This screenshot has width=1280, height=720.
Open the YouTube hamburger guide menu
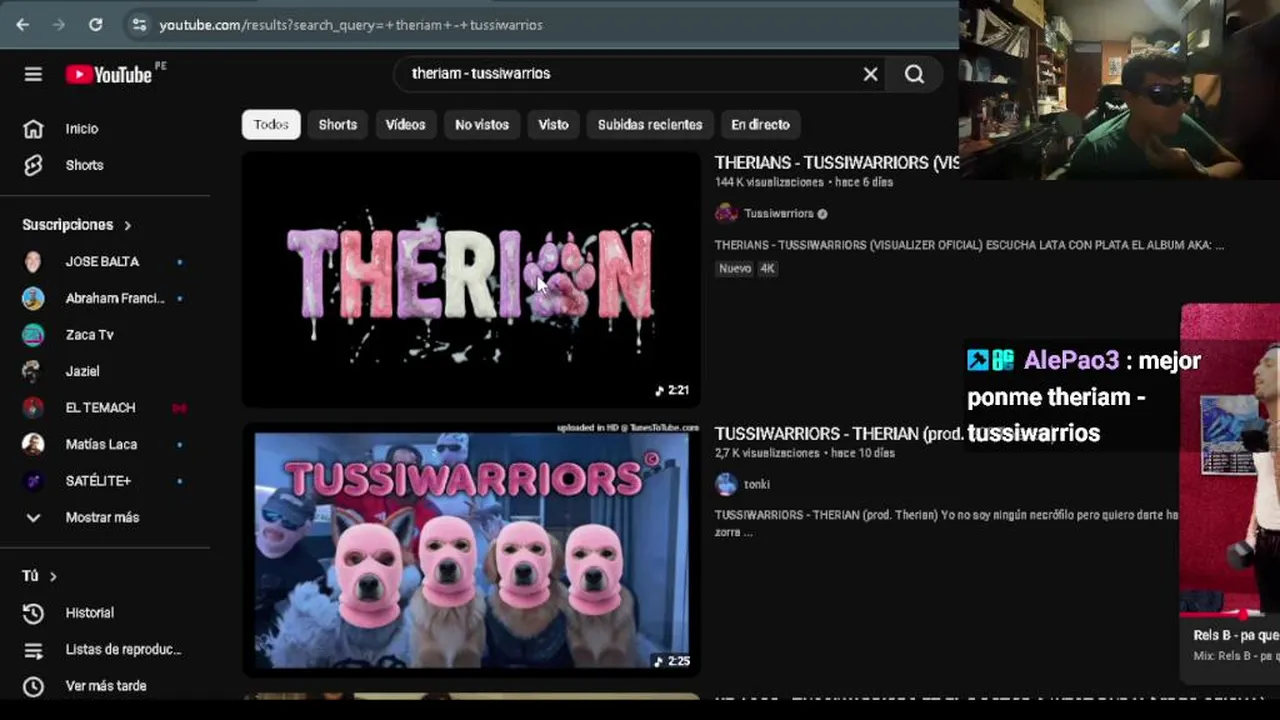tap(33, 74)
